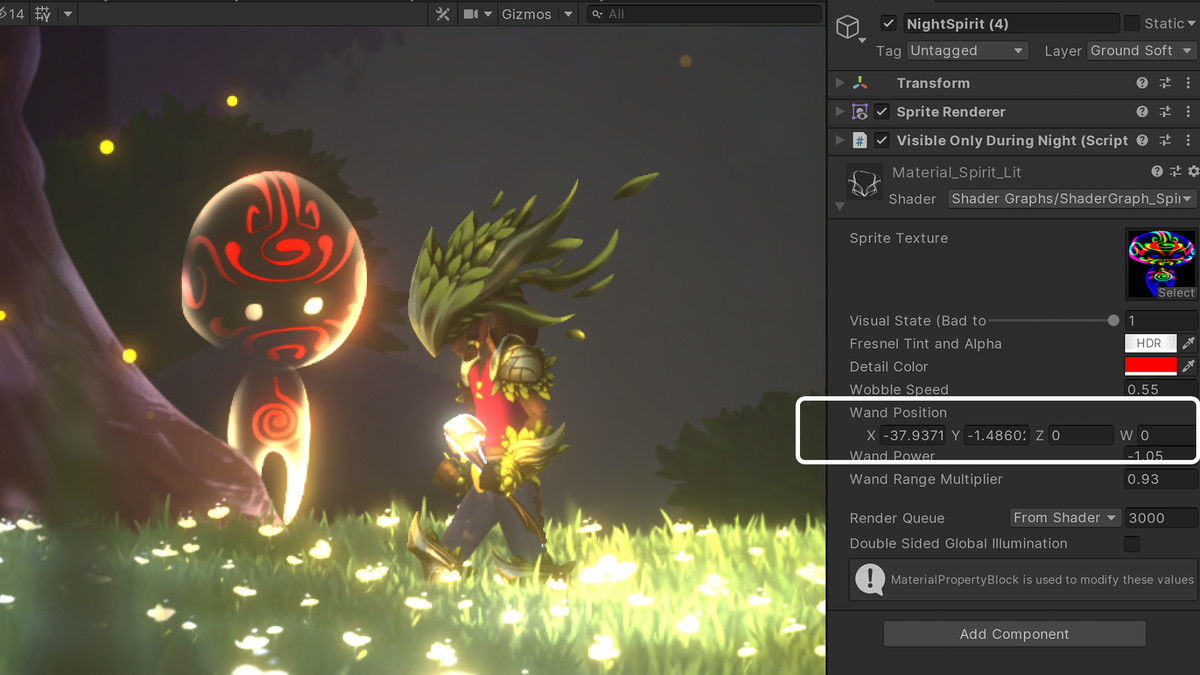The height and width of the screenshot is (675, 1200).
Task: Open the red Detail Color swatch
Action: [x=1150, y=367]
